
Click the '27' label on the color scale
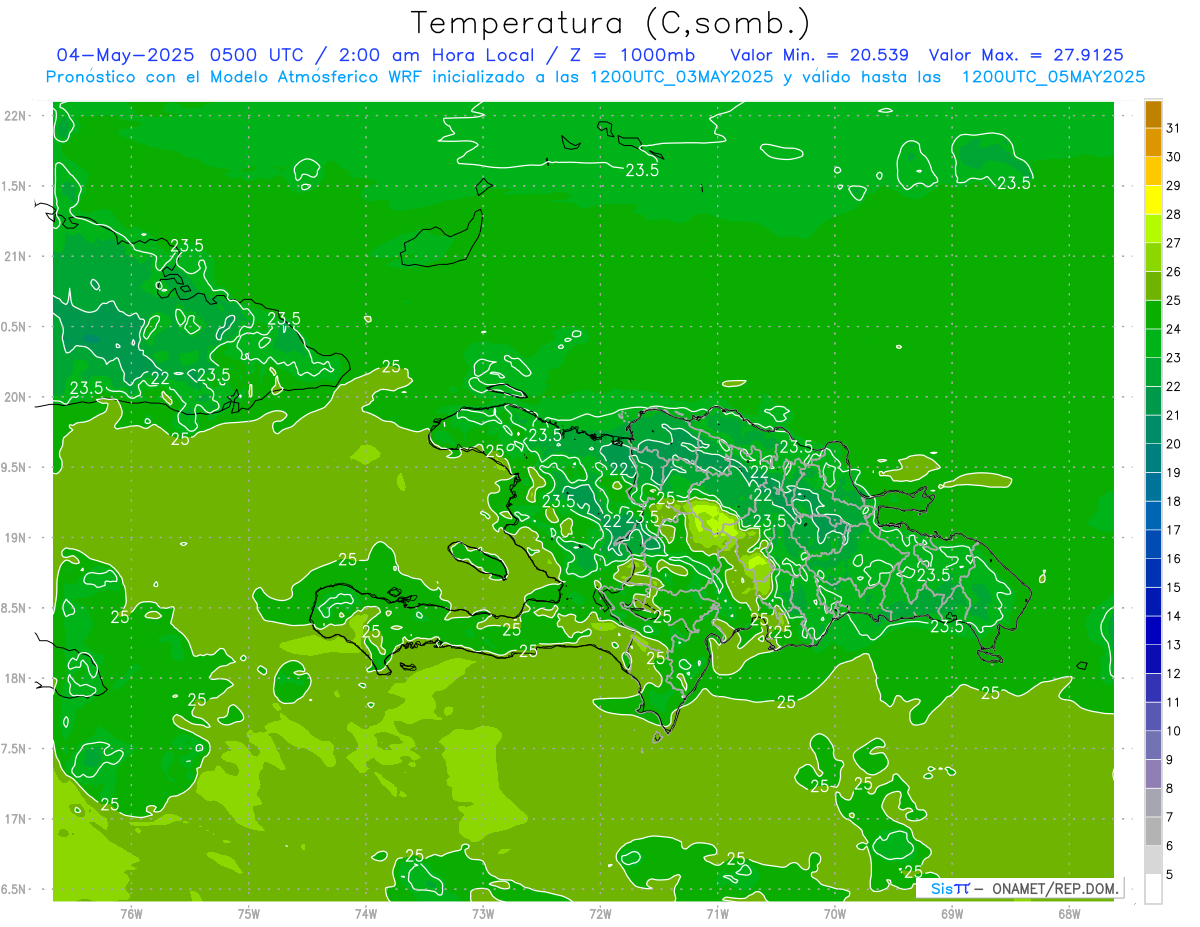tap(1174, 243)
